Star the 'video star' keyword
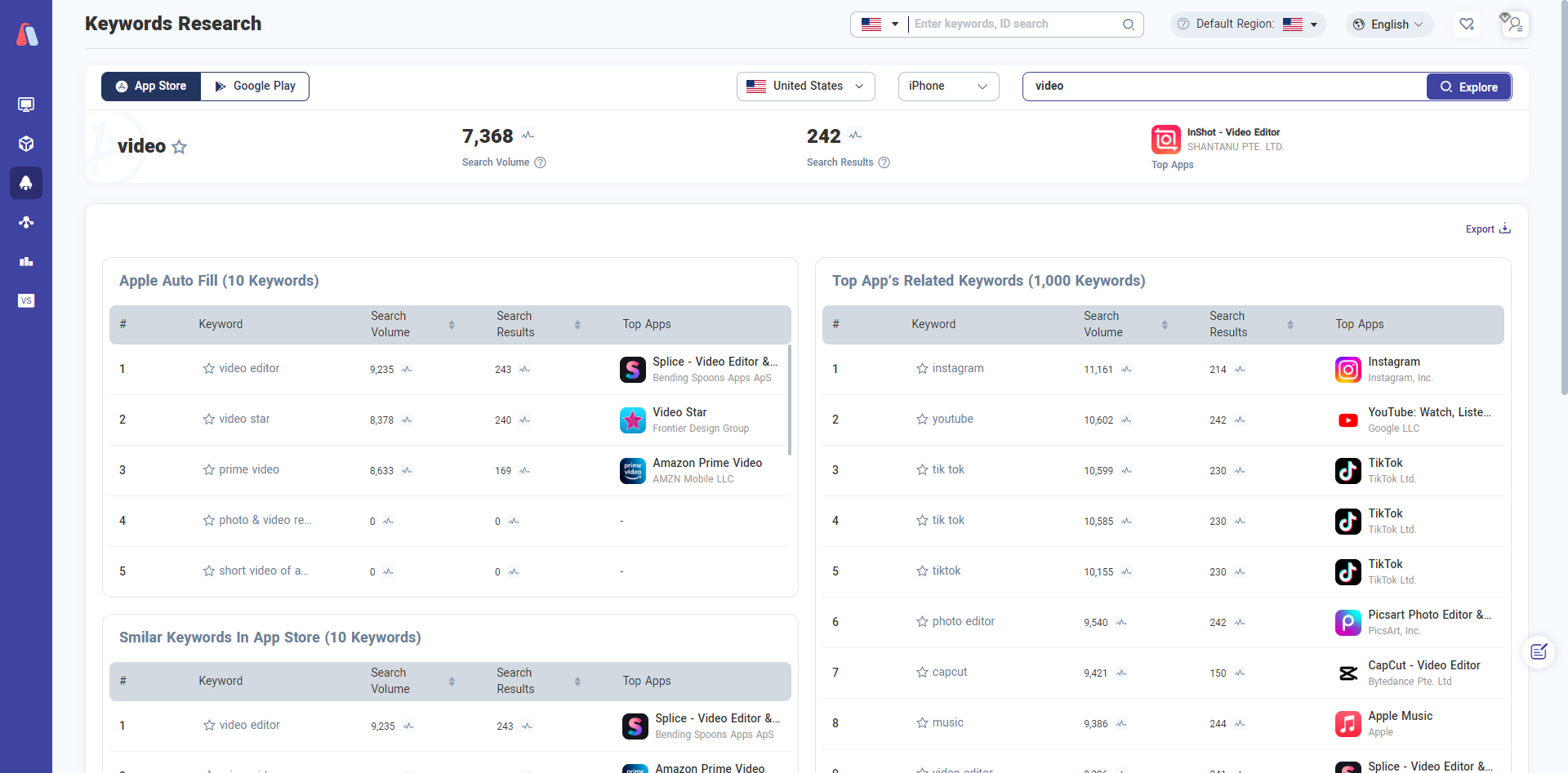This screenshot has width=1568, height=773. click(209, 420)
